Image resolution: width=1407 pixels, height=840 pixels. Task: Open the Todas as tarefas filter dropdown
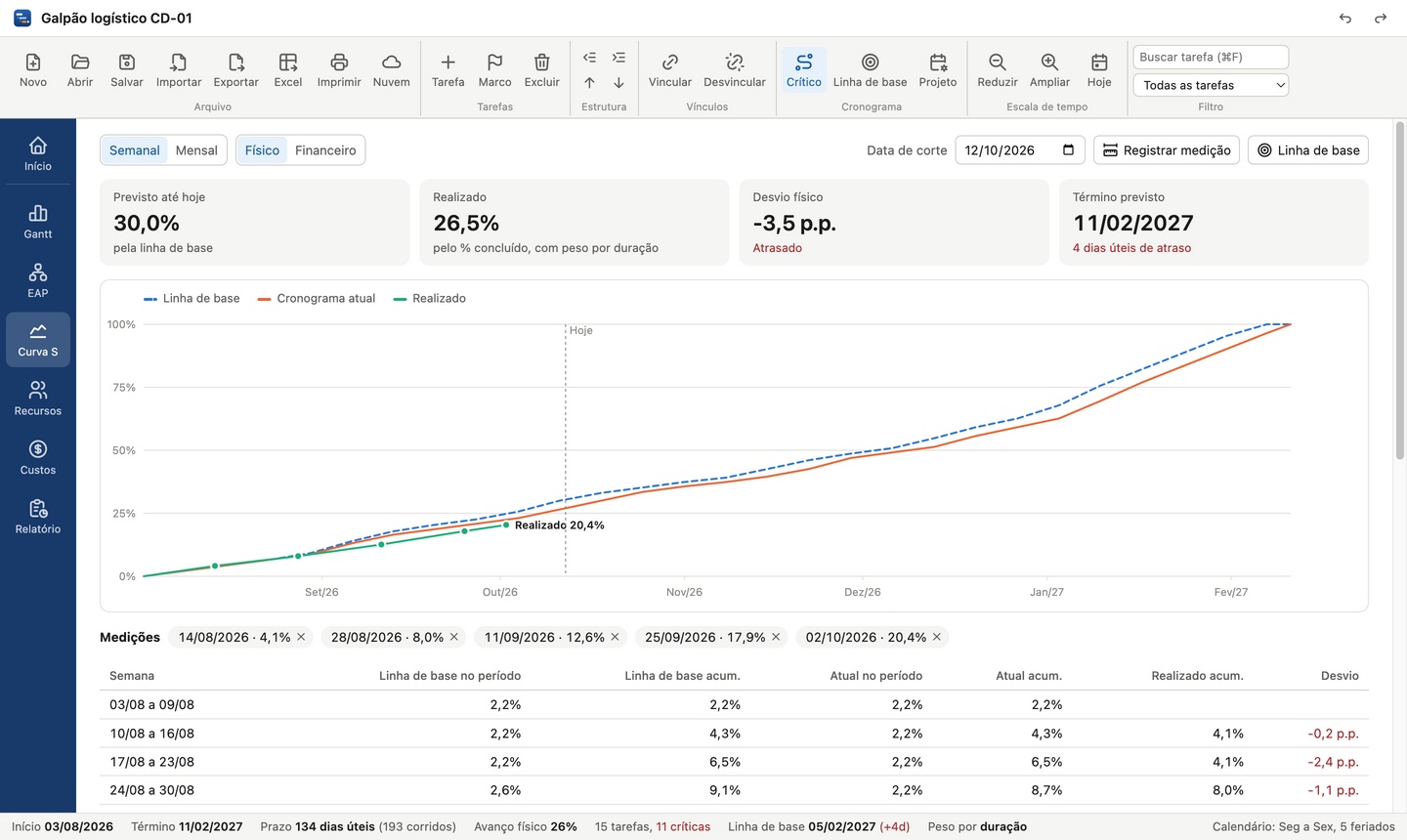click(x=1211, y=85)
